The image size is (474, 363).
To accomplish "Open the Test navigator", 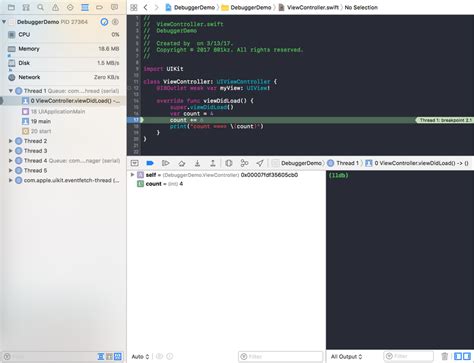I will [x=70, y=7].
